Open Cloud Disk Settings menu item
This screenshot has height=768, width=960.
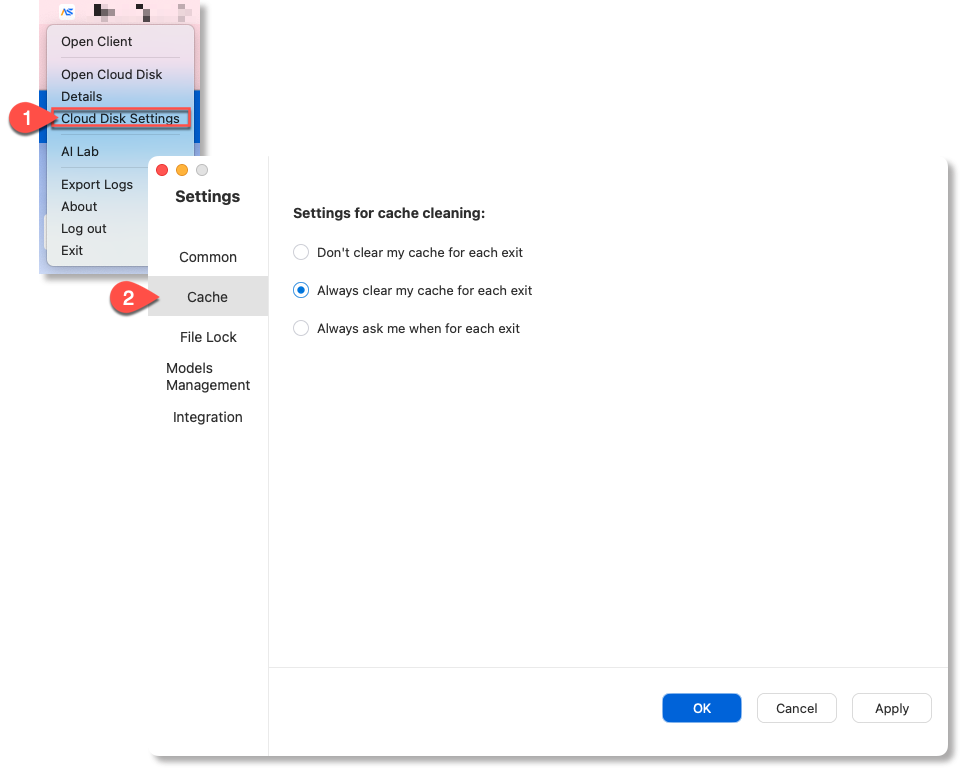coord(120,119)
